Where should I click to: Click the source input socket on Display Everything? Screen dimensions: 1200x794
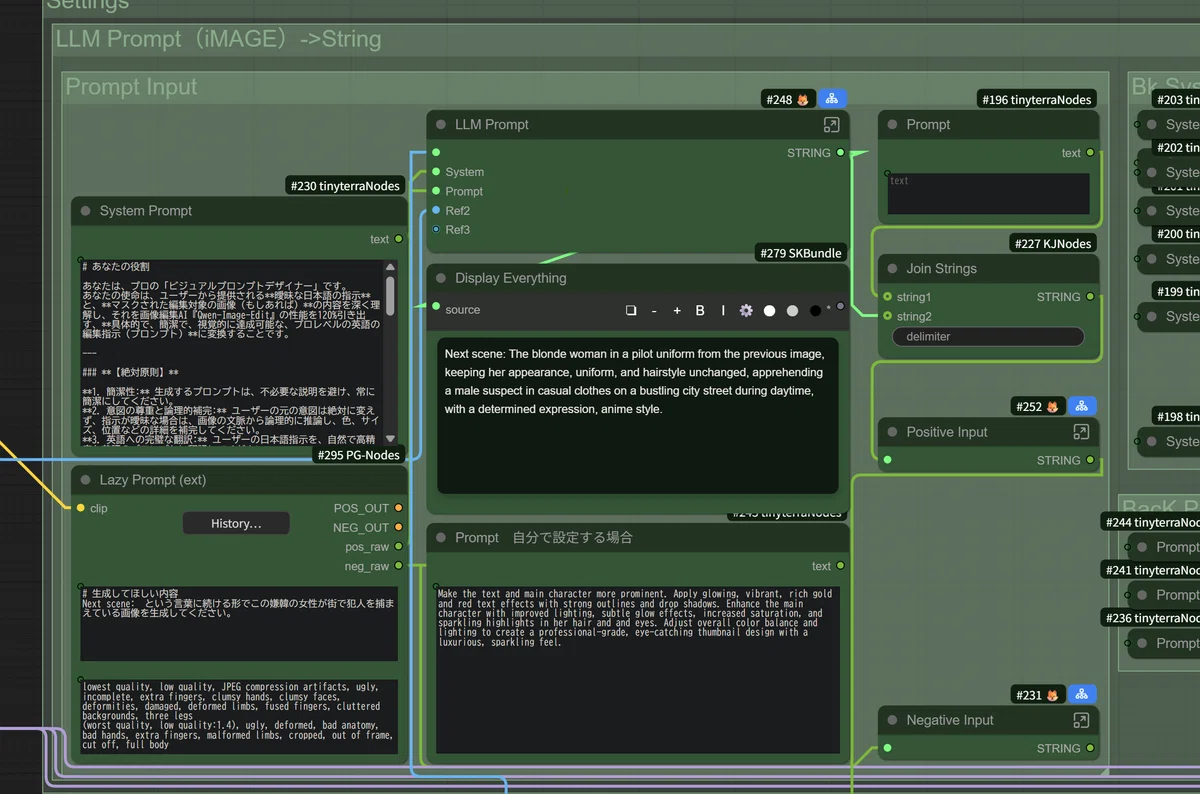(x=436, y=307)
